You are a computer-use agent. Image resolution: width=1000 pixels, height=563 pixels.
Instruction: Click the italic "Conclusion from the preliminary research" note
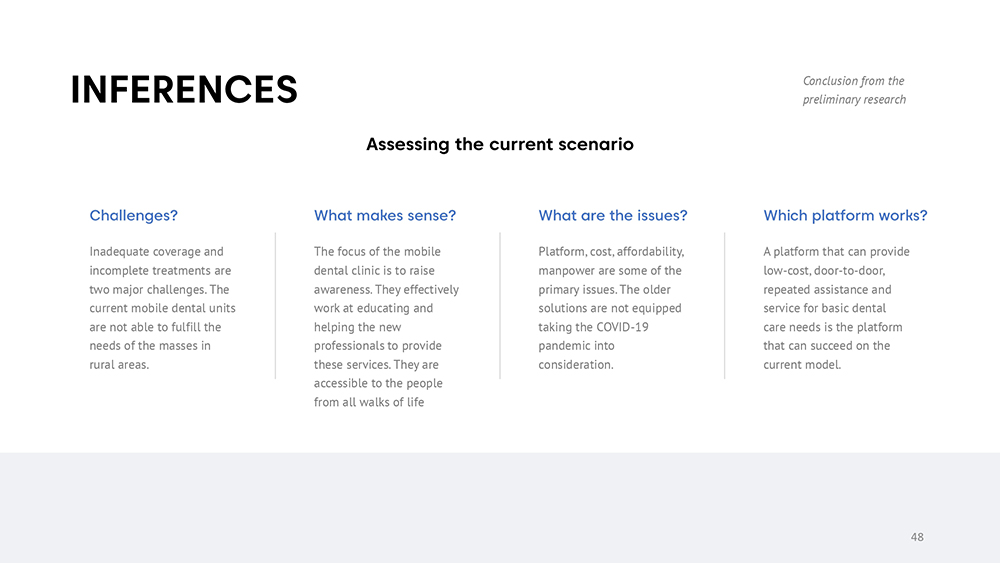point(853,90)
